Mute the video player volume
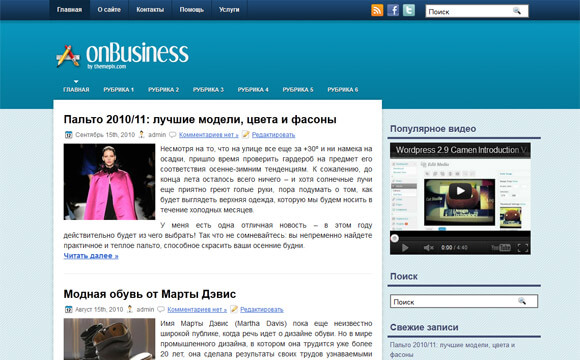 click(428, 248)
